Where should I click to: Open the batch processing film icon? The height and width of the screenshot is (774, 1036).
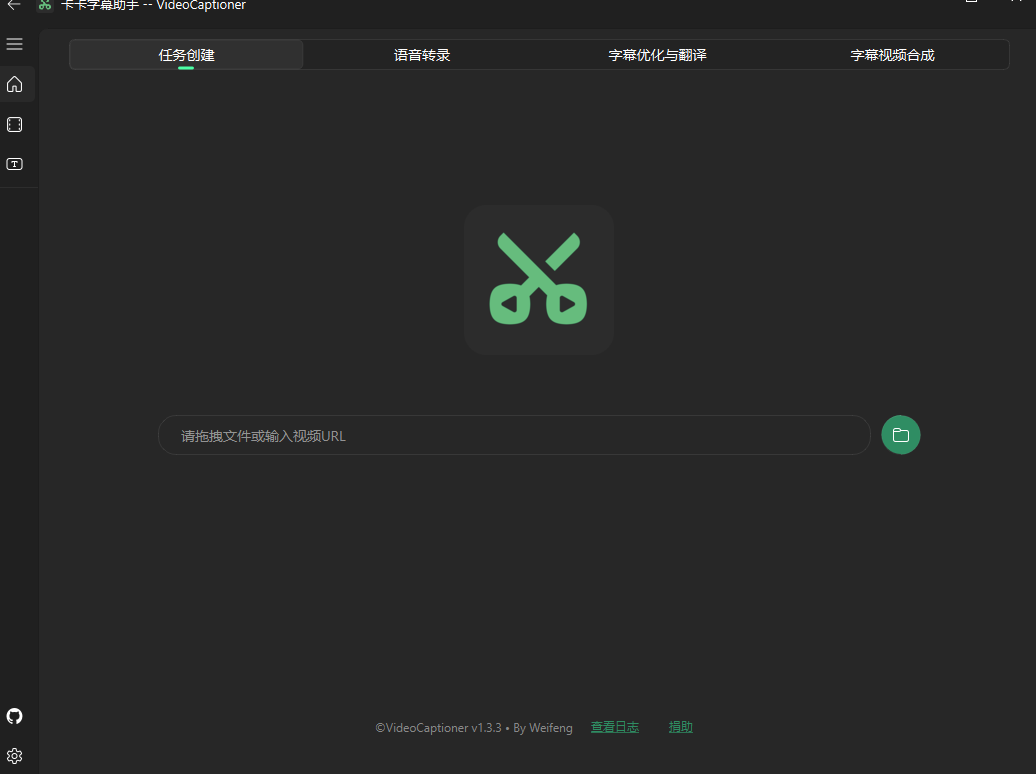15,124
